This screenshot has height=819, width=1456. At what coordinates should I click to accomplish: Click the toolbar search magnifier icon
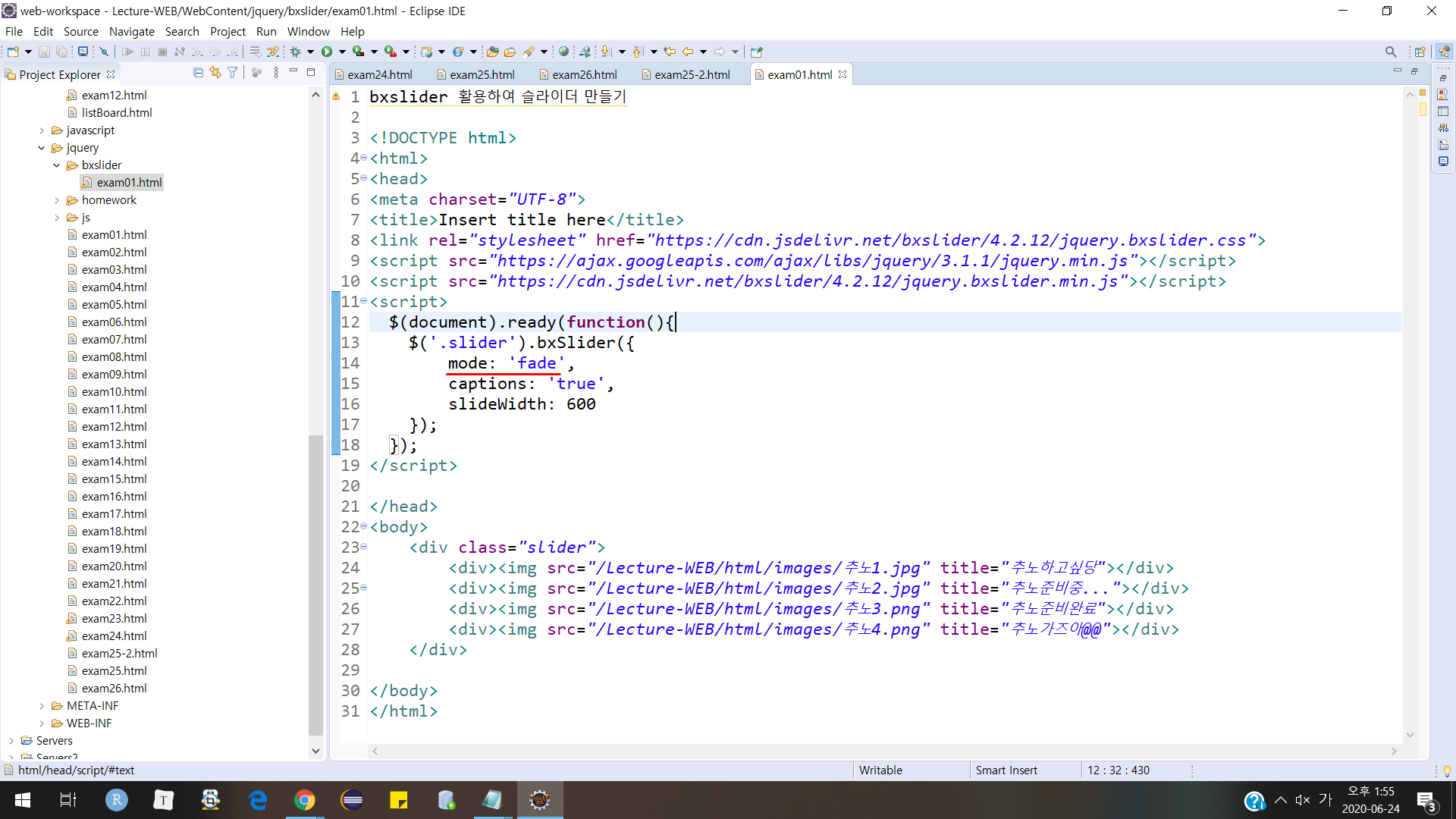1390,52
